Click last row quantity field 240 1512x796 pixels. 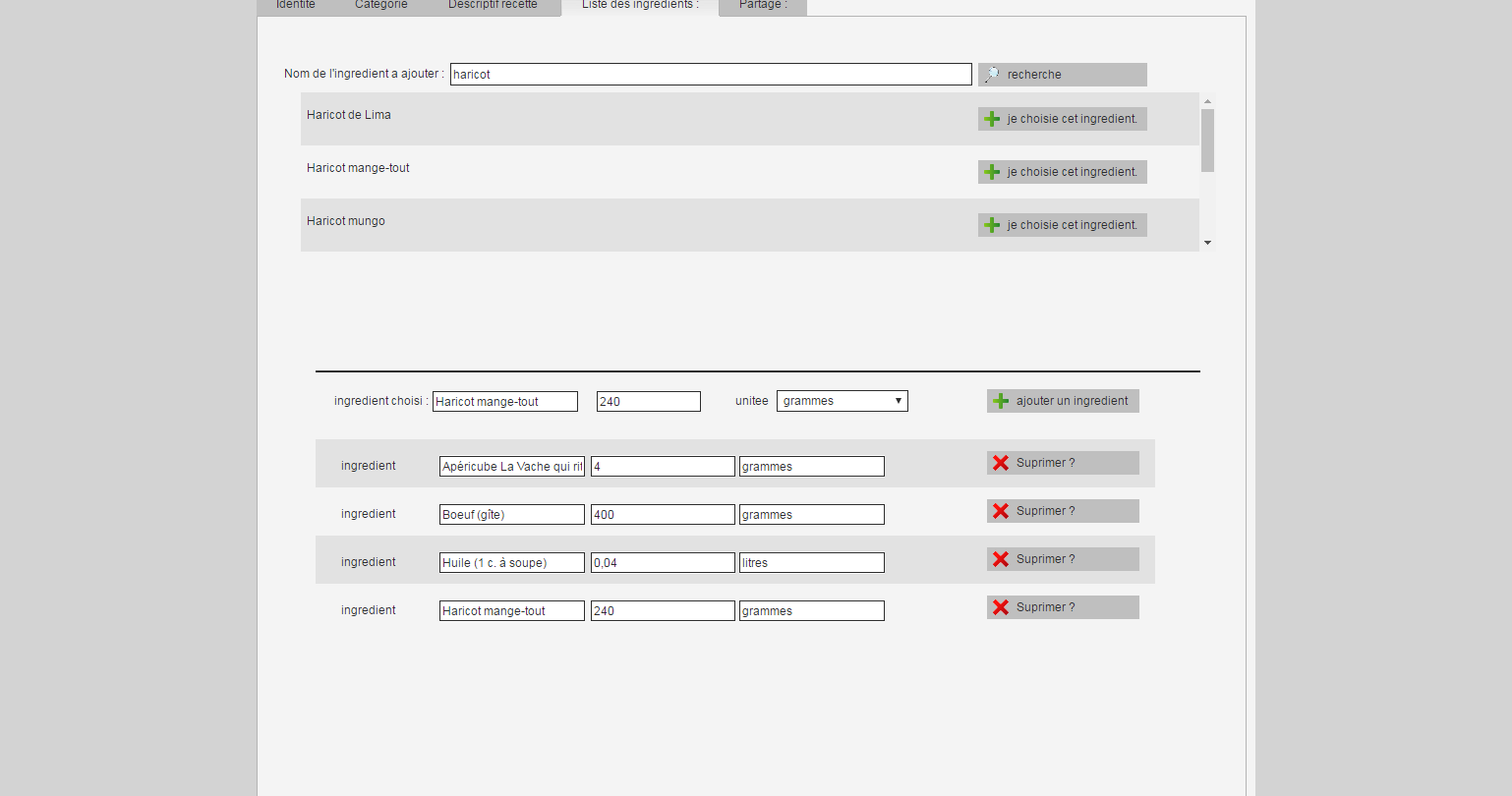click(663, 610)
